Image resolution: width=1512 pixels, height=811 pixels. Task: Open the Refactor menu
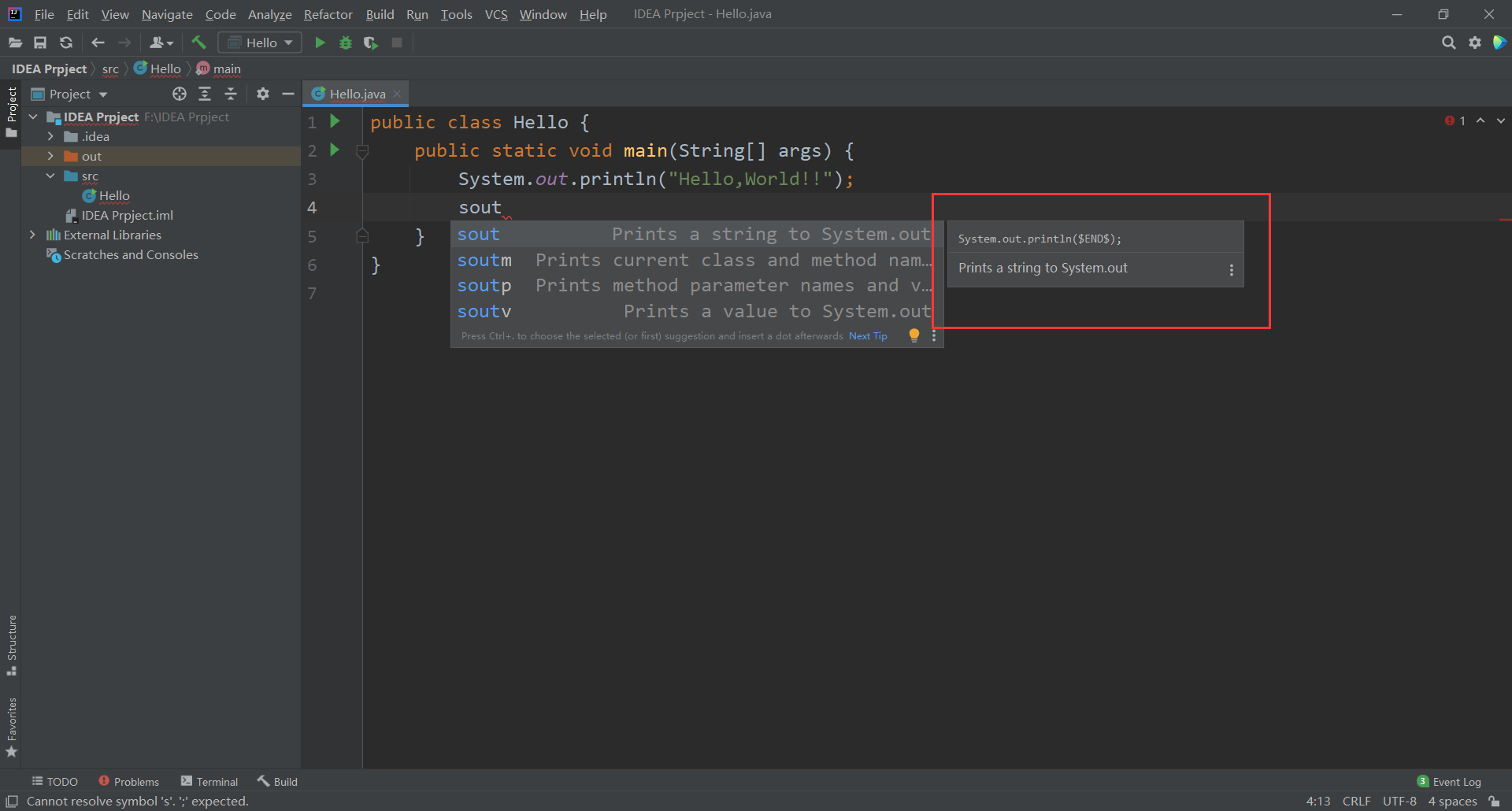pos(328,14)
